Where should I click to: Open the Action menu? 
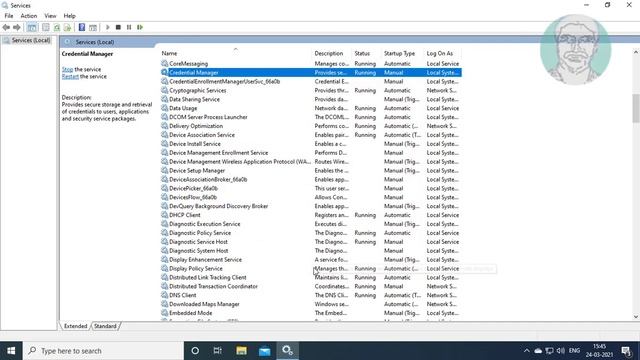29,16
